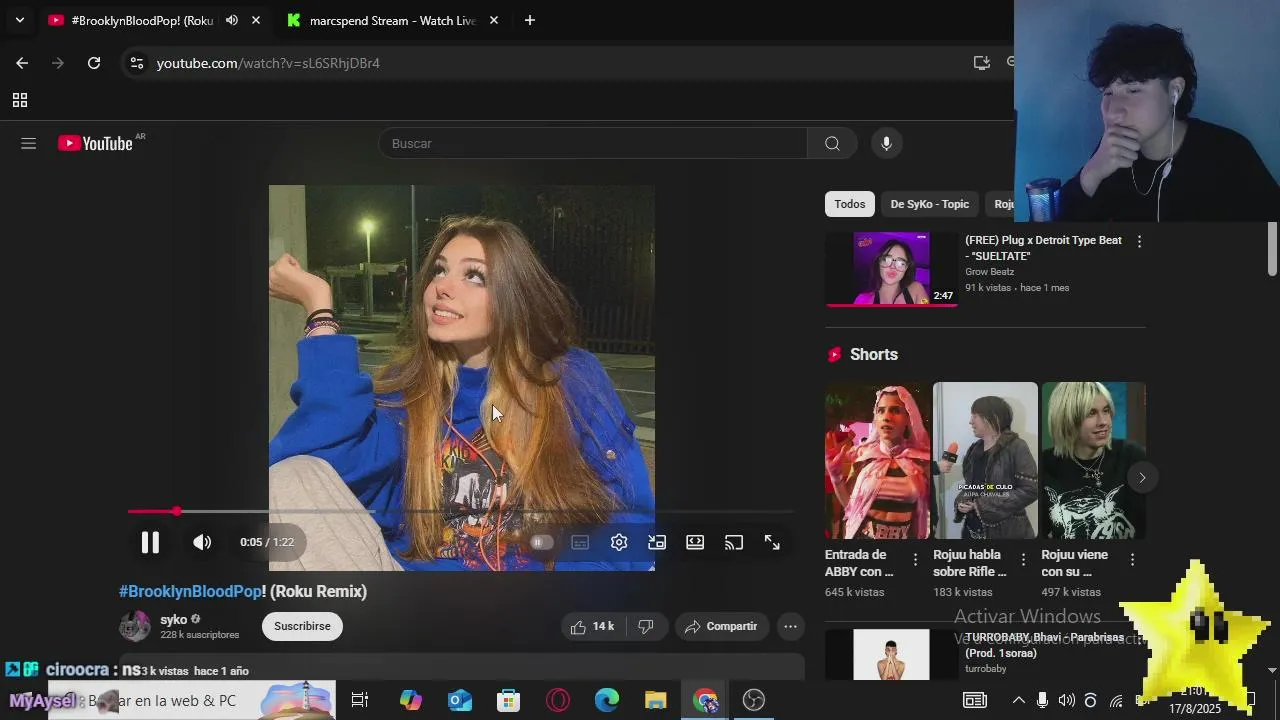The image size is (1280, 720).
Task: Open menu for Rojuu habla short
Action: pyautogui.click(x=1023, y=560)
